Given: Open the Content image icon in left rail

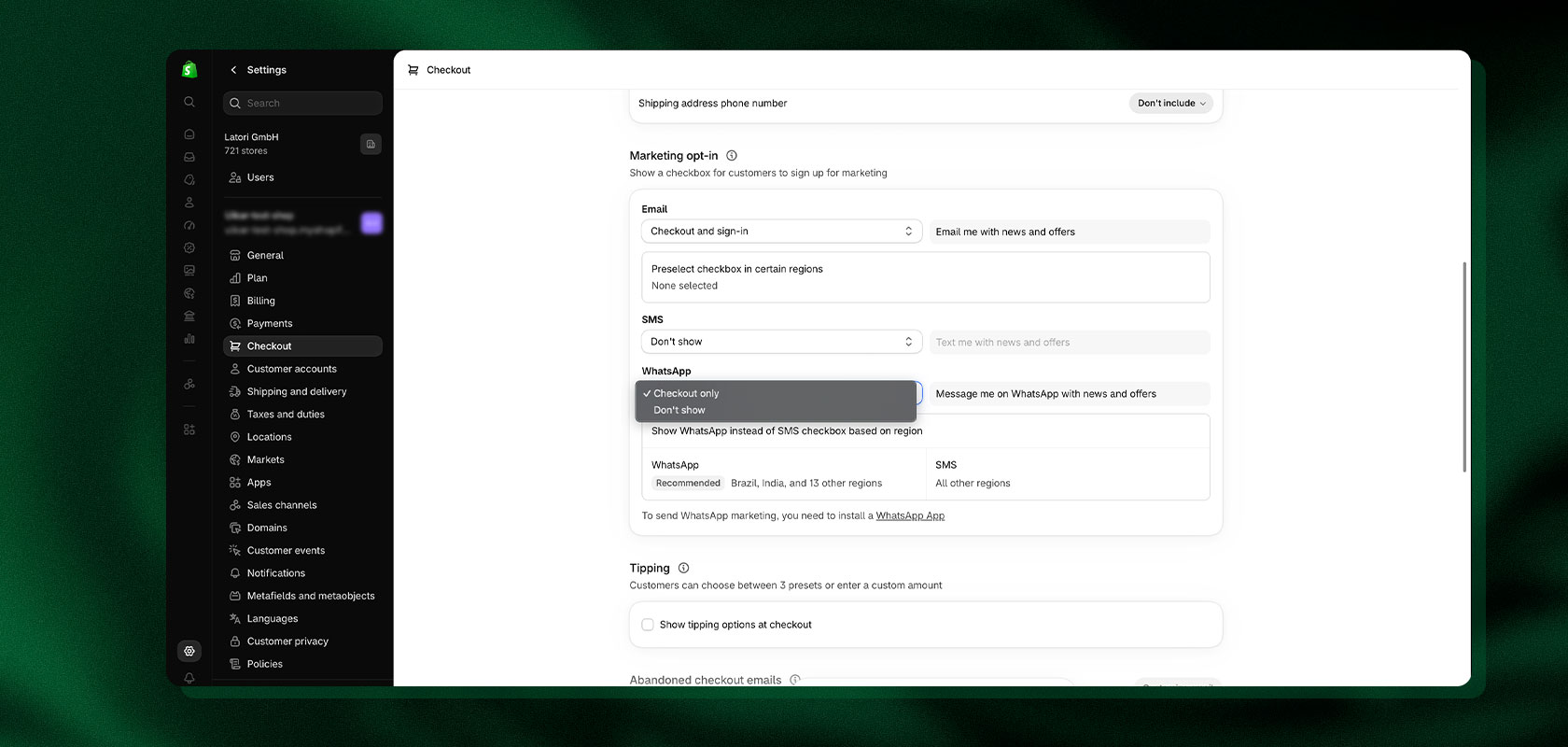Looking at the screenshot, I should pyautogui.click(x=189, y=271).
